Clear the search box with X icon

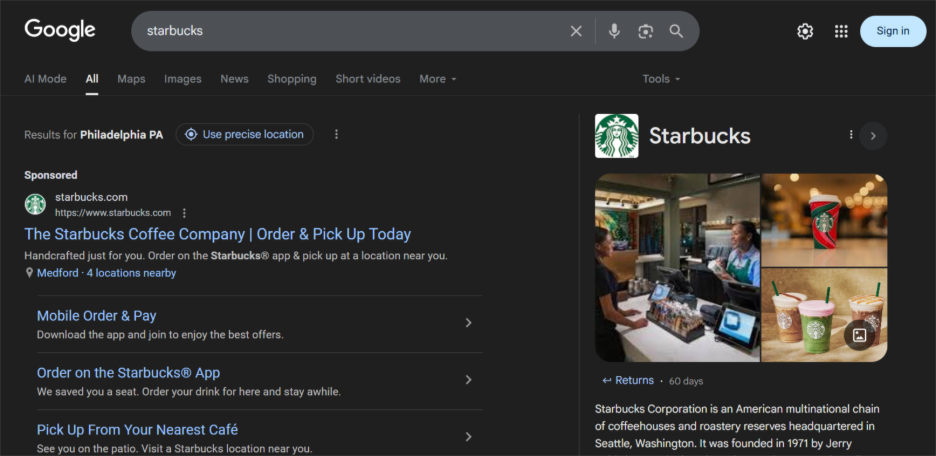pyautogui.click(x=576, y=31)
